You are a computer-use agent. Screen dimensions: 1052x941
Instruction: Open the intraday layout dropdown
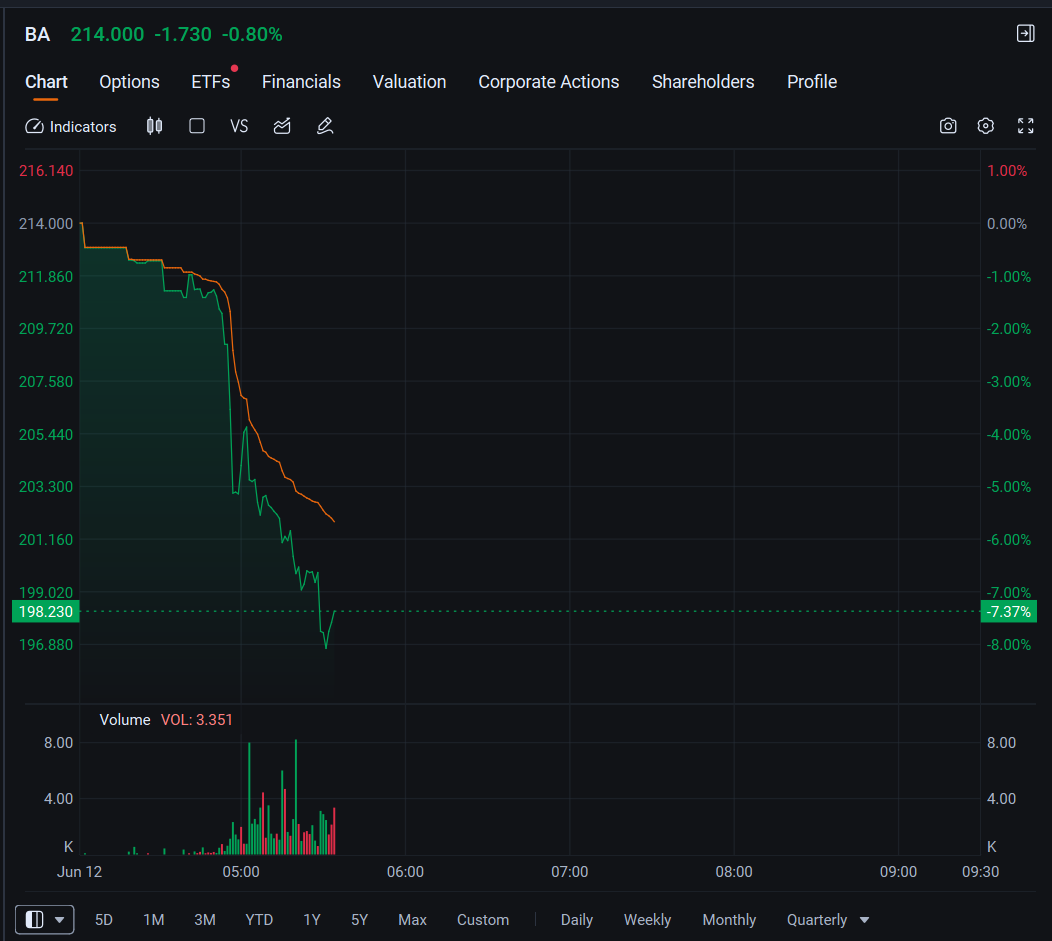coord(44,920)
